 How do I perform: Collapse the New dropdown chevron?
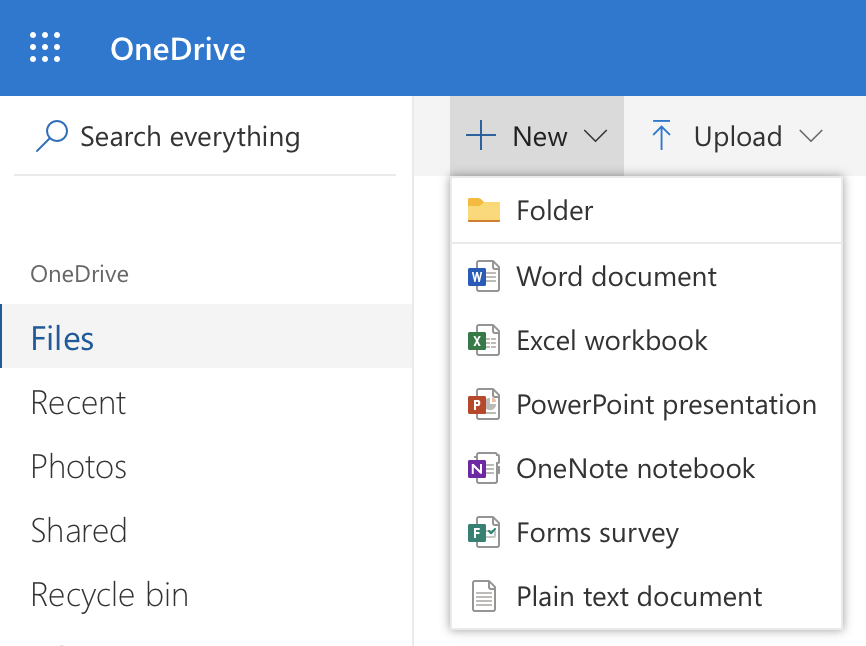pos(595,135)
